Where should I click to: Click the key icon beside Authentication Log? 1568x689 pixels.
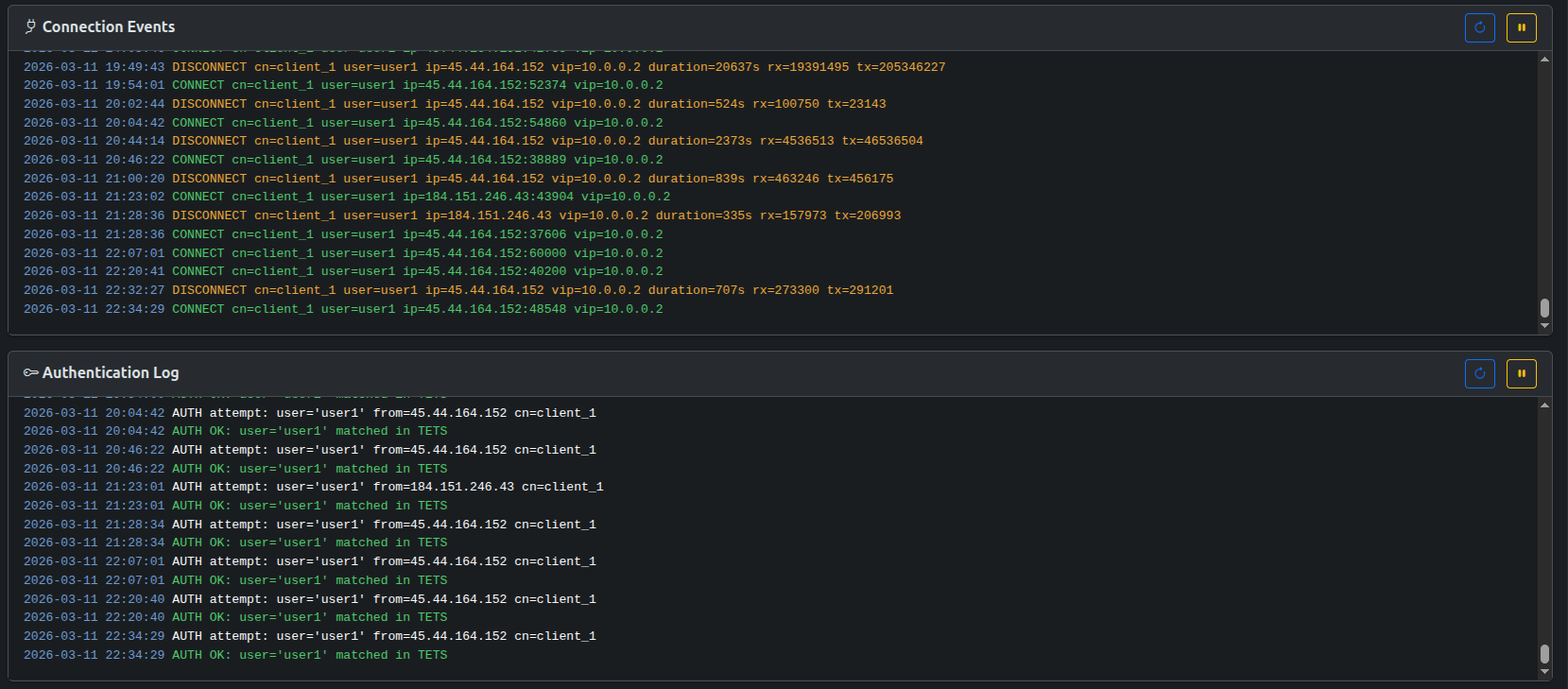(30, 372)
